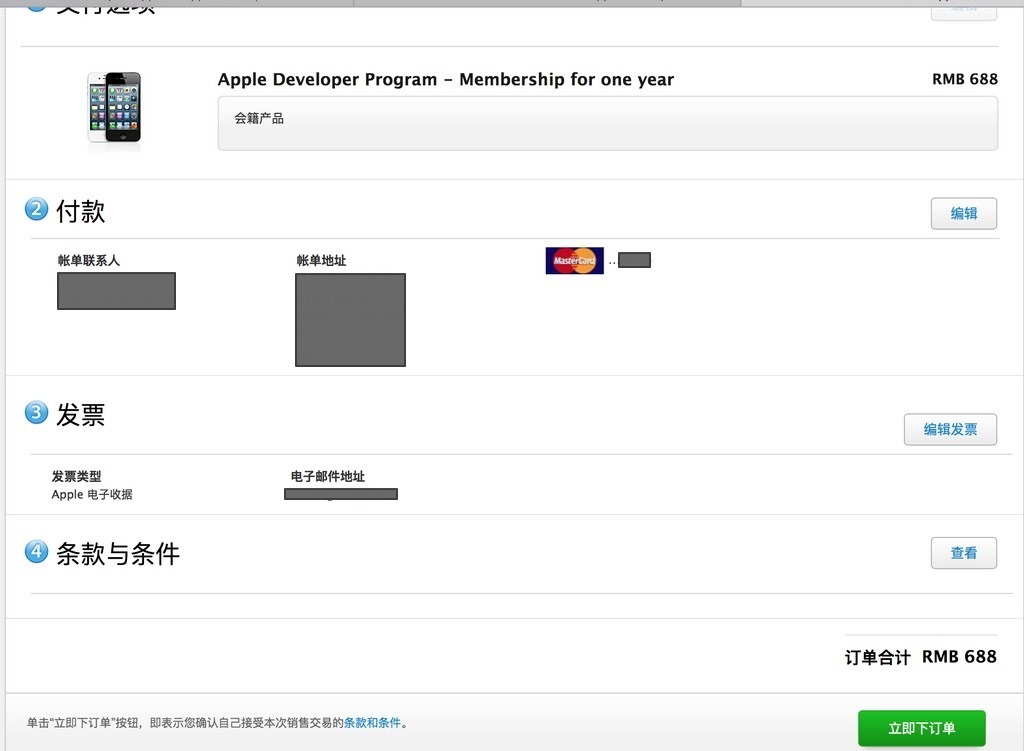Click the step 2 number icon beside 付款

click(x=37, y=209)
